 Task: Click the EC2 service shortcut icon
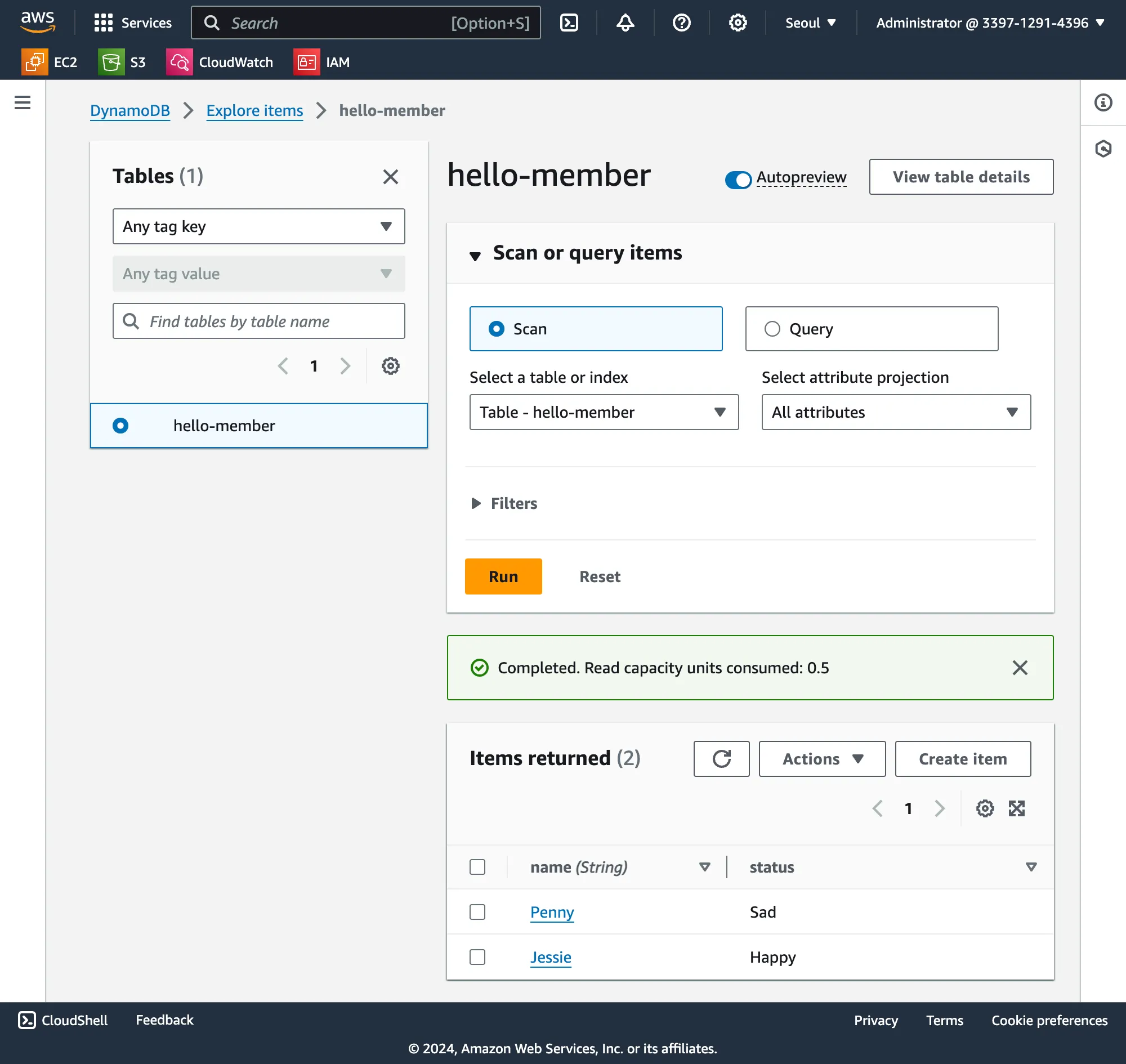tap(34, 62)
